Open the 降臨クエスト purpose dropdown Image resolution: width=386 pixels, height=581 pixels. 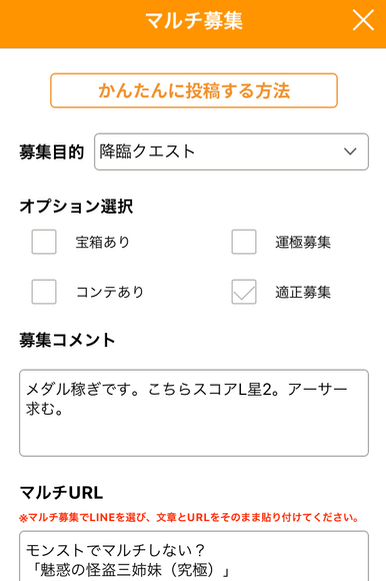pos(231,152)
